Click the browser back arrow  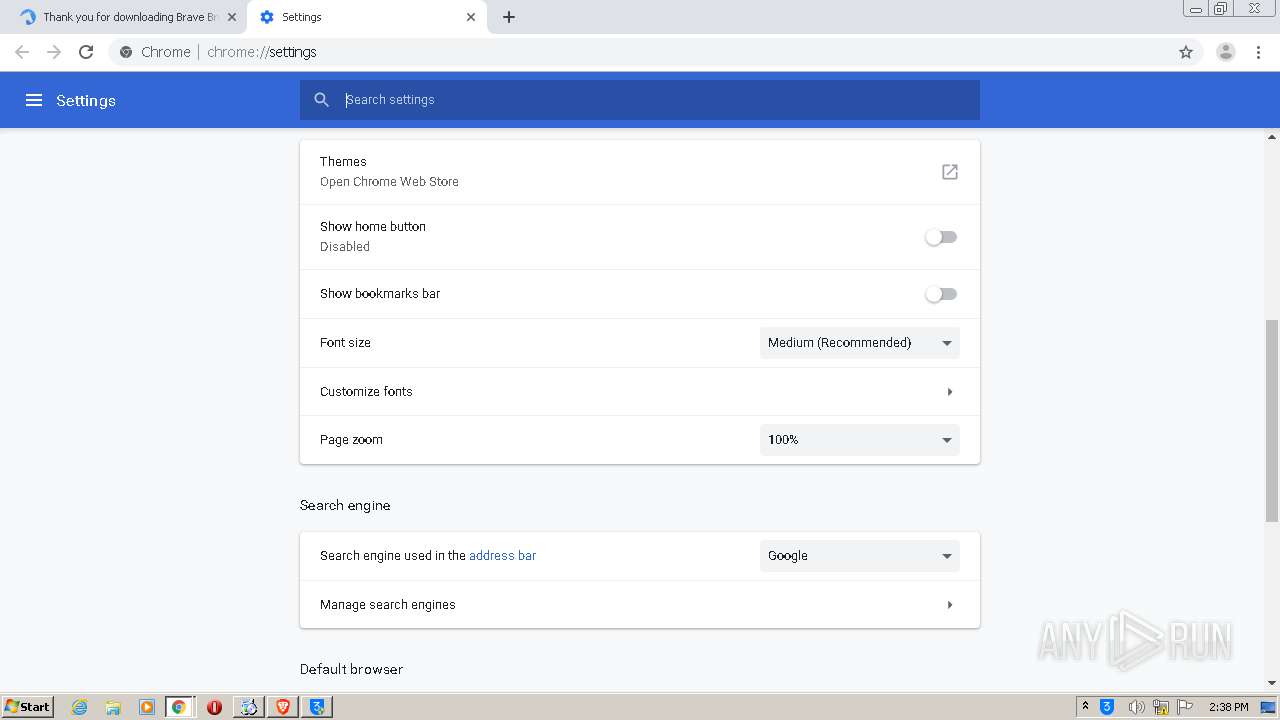pos(22,52)
